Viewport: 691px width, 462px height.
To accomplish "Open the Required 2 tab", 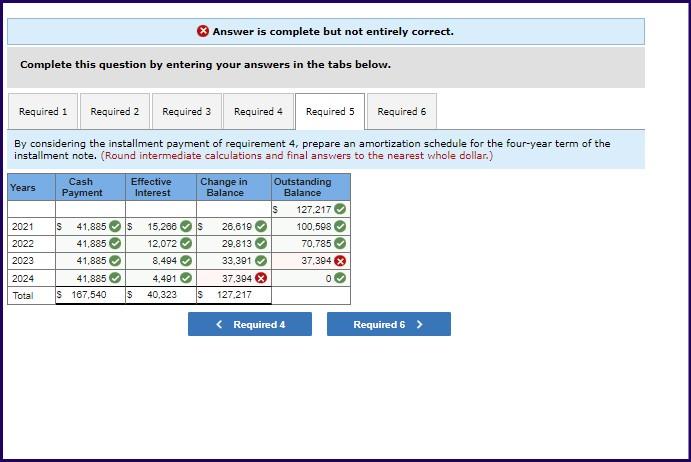I will [115, 111].
